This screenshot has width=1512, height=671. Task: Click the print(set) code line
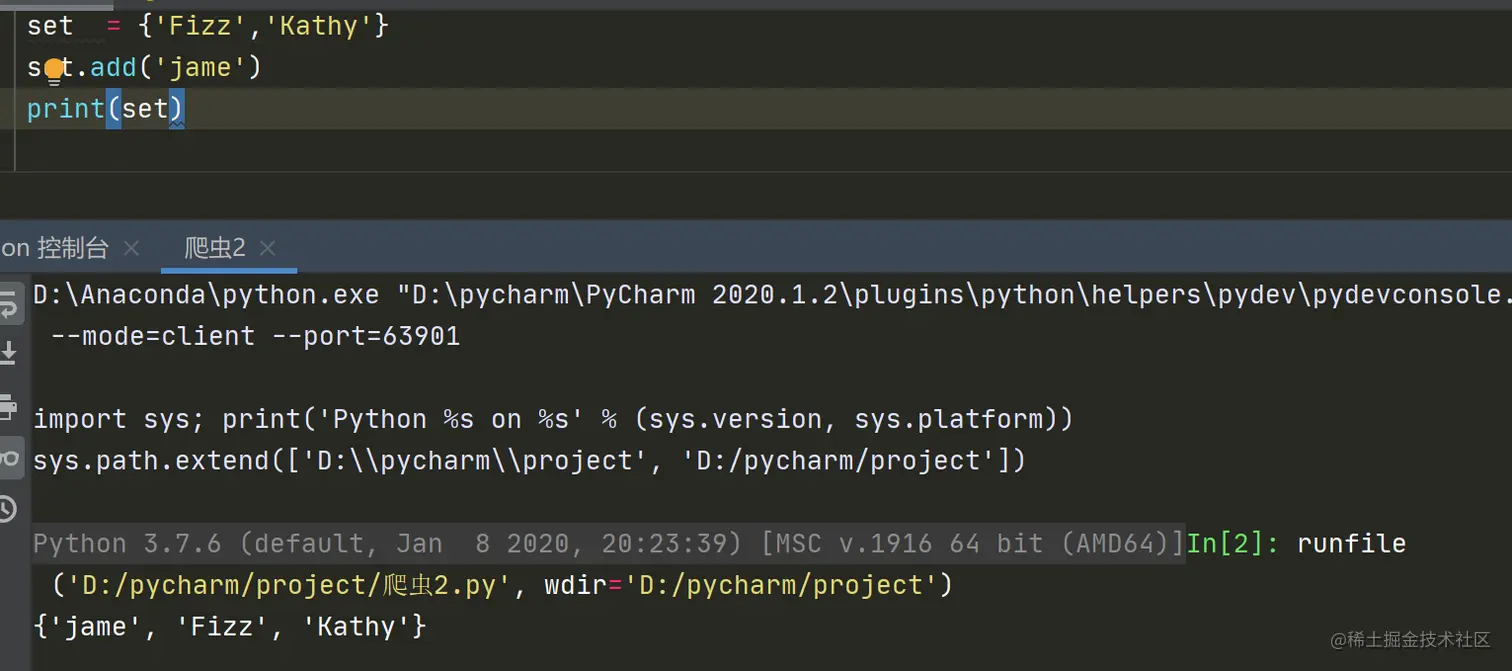106,108
